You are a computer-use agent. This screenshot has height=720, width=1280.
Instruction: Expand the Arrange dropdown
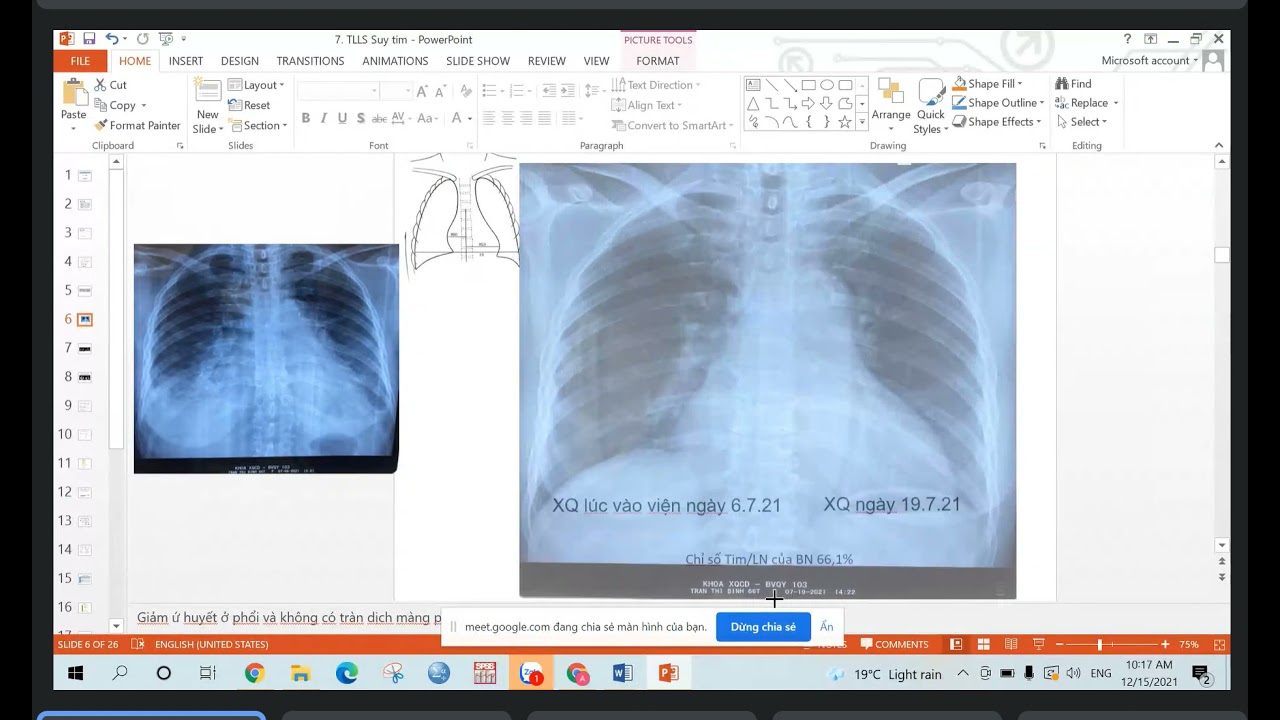tap(890, 105)
